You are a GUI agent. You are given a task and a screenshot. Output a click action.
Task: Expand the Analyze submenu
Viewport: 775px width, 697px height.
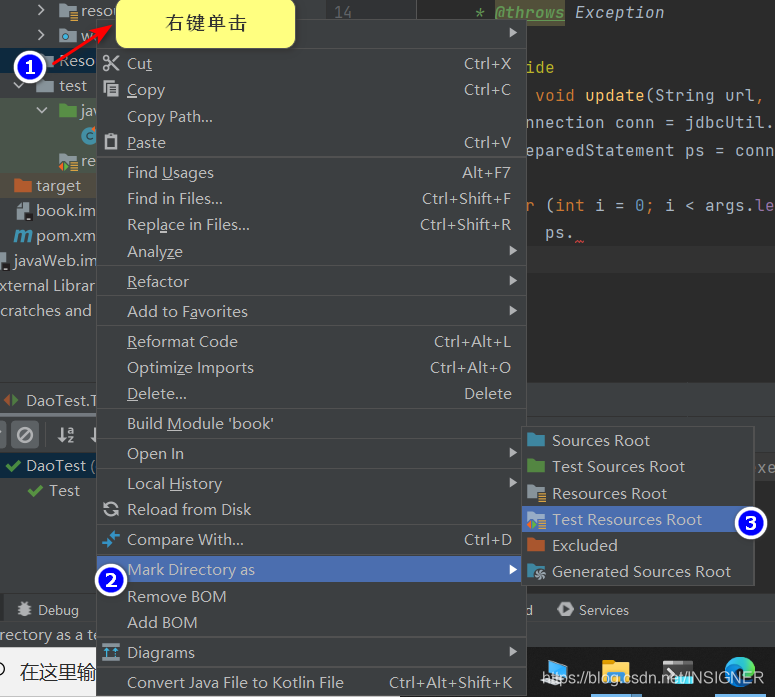pos(311,251)
